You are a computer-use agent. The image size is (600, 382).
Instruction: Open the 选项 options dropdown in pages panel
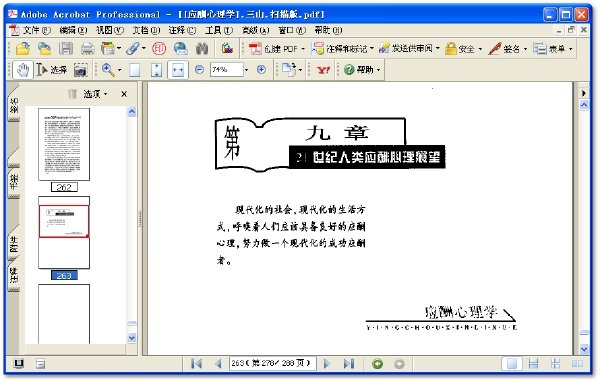tap(95, 94)
